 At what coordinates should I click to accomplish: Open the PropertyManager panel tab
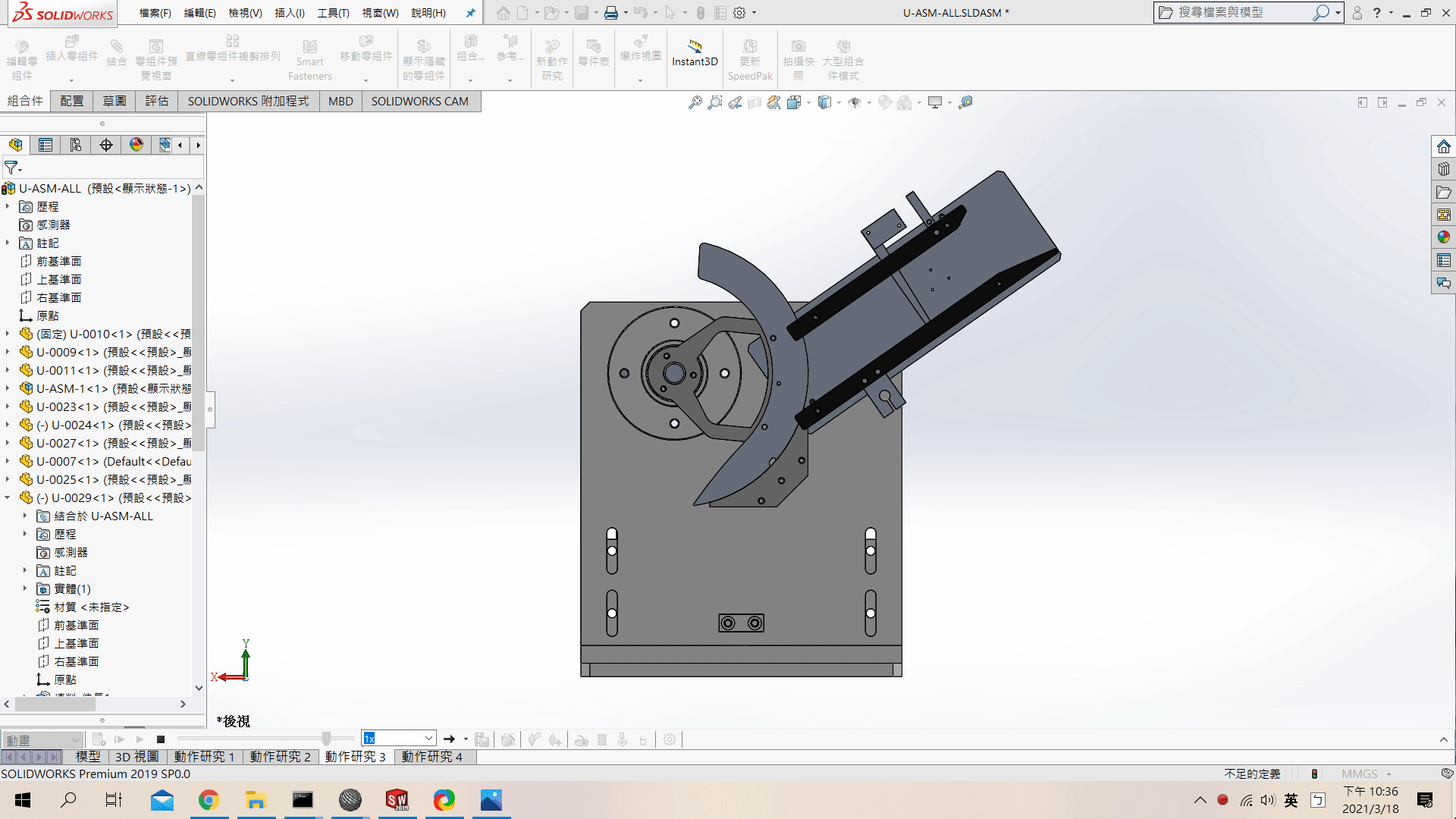[x=45, y=145]
